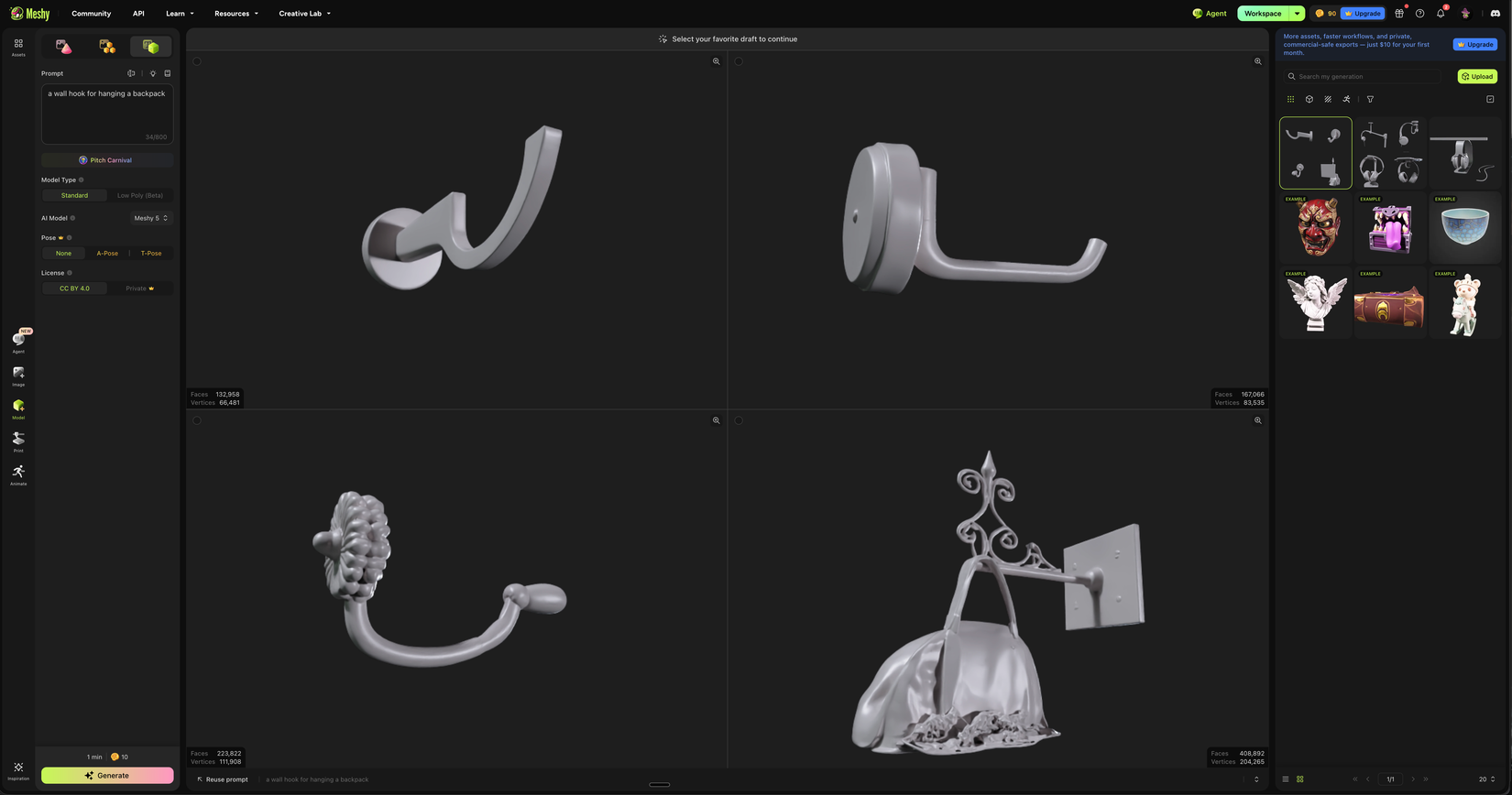
Task: Open the Learn dropdown menu
Action: tap(180, 14)
